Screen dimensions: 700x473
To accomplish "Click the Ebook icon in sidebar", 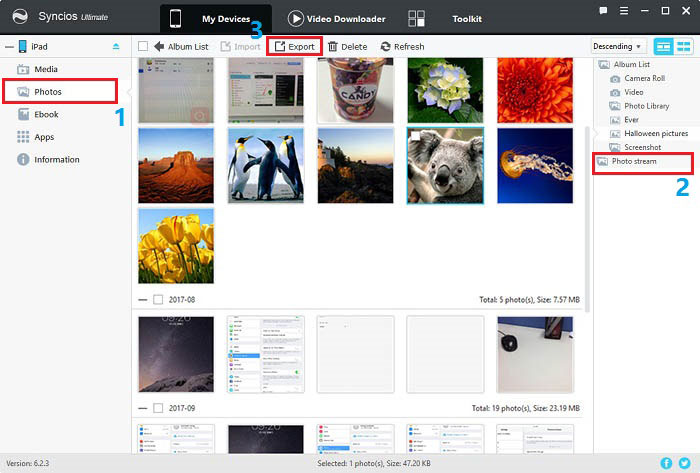I will [x=23, y=114].
